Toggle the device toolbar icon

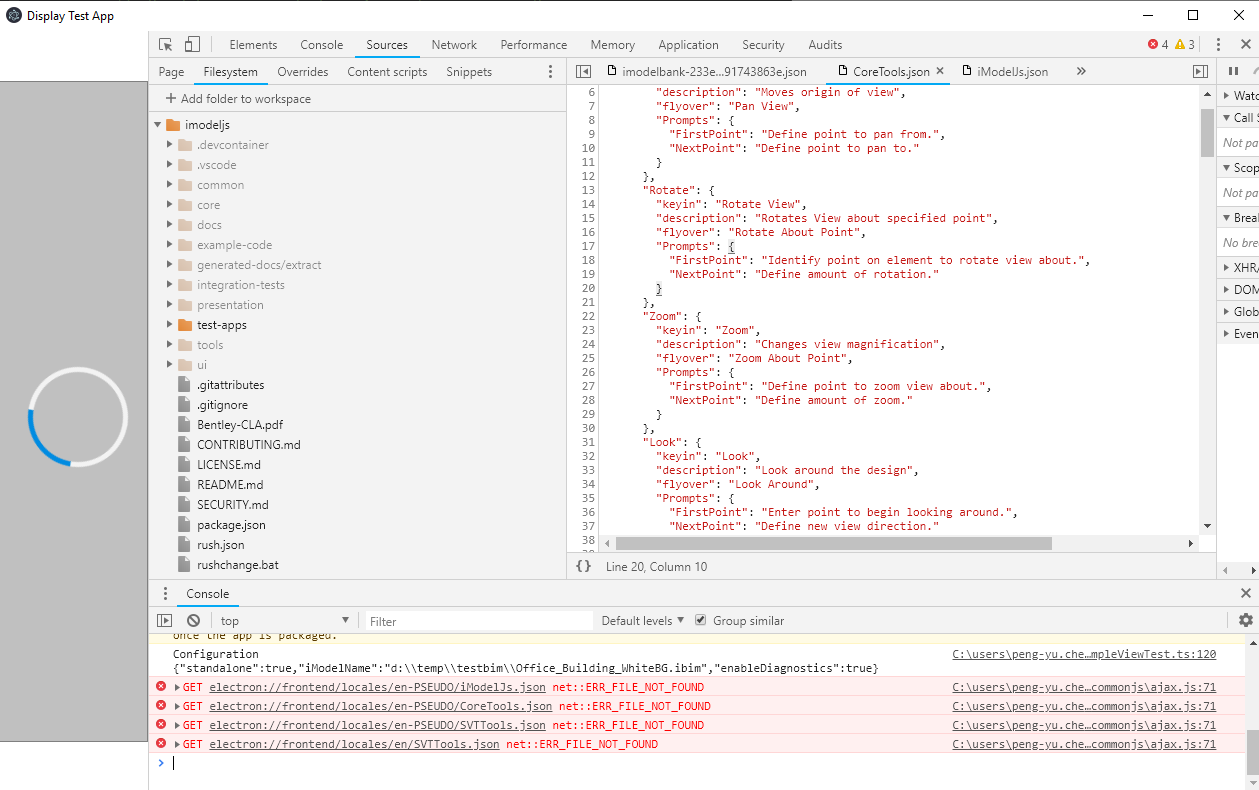click(192, 45)
